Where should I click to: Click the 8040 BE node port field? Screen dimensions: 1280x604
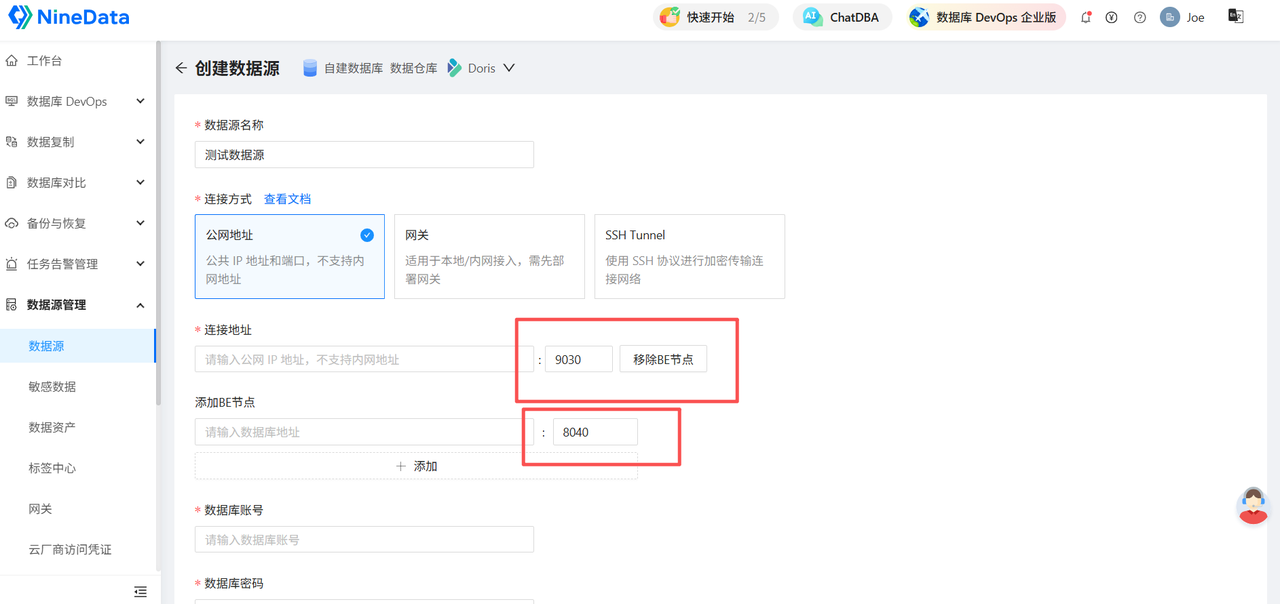click(595, 432)
